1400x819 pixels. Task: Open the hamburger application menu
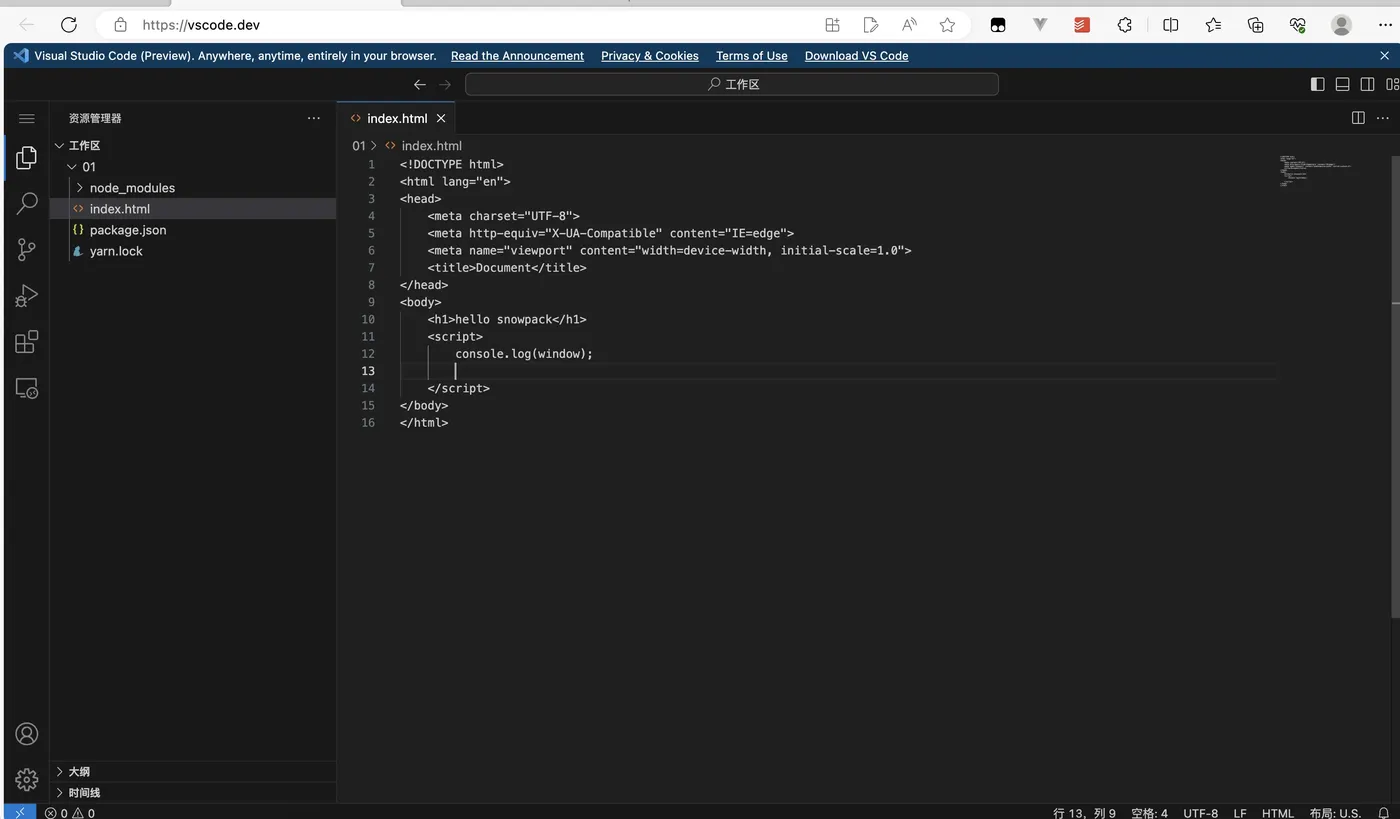click(27, 118)
